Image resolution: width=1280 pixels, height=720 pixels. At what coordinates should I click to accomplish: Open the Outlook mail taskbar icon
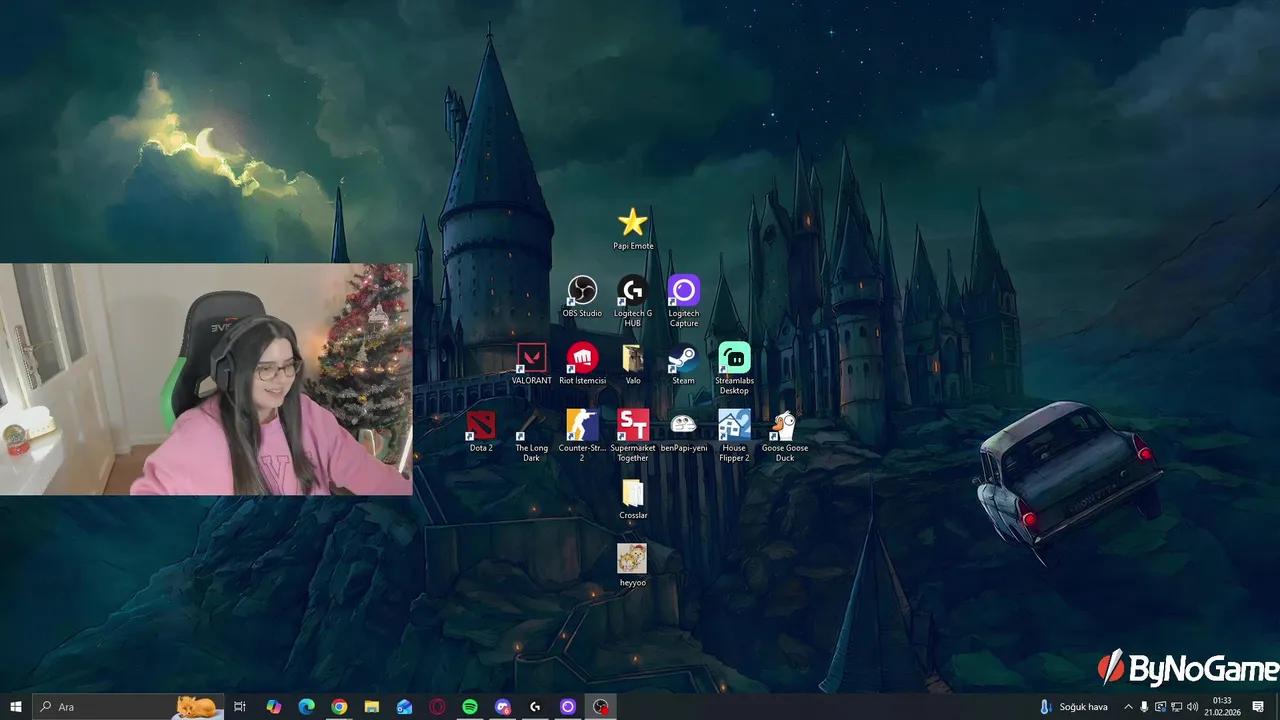tap(404, 707)
